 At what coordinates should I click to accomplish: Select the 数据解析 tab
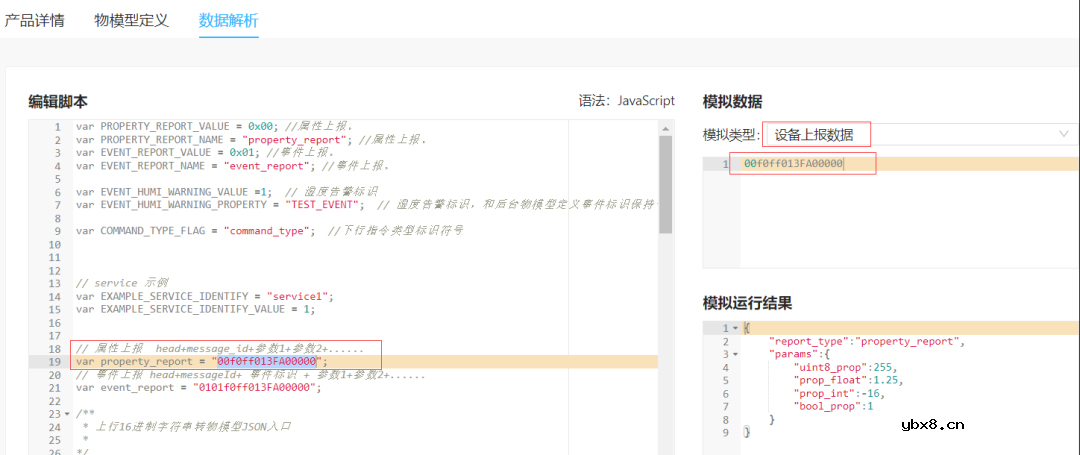coord(228,20)
